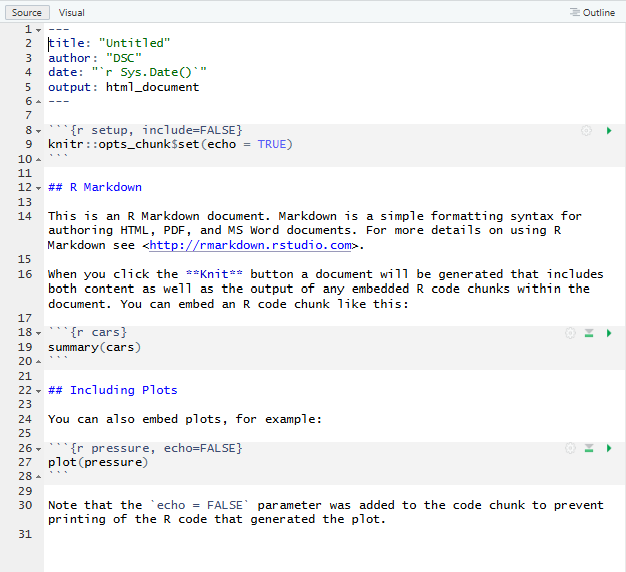Click "You can also embed plots" line
The width and height of the screenshot is (626, 572).
(x=184, y=419)
